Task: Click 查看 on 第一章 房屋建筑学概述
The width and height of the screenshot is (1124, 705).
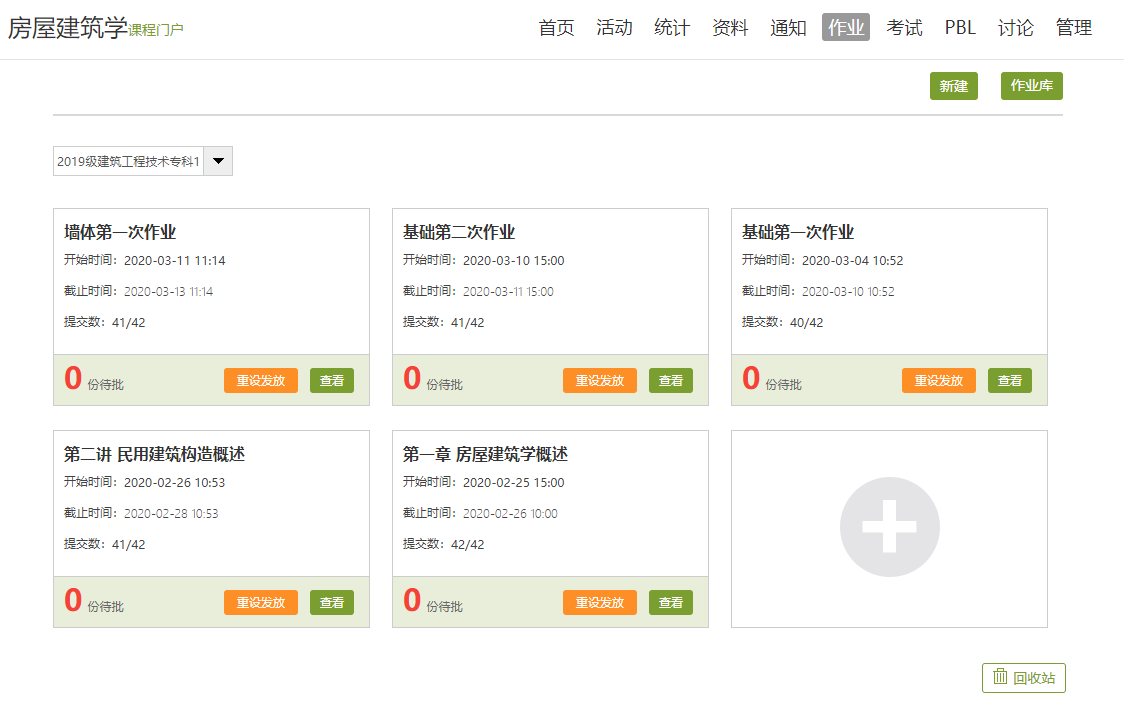Action: pyautogui.click(x=671, y=603)
